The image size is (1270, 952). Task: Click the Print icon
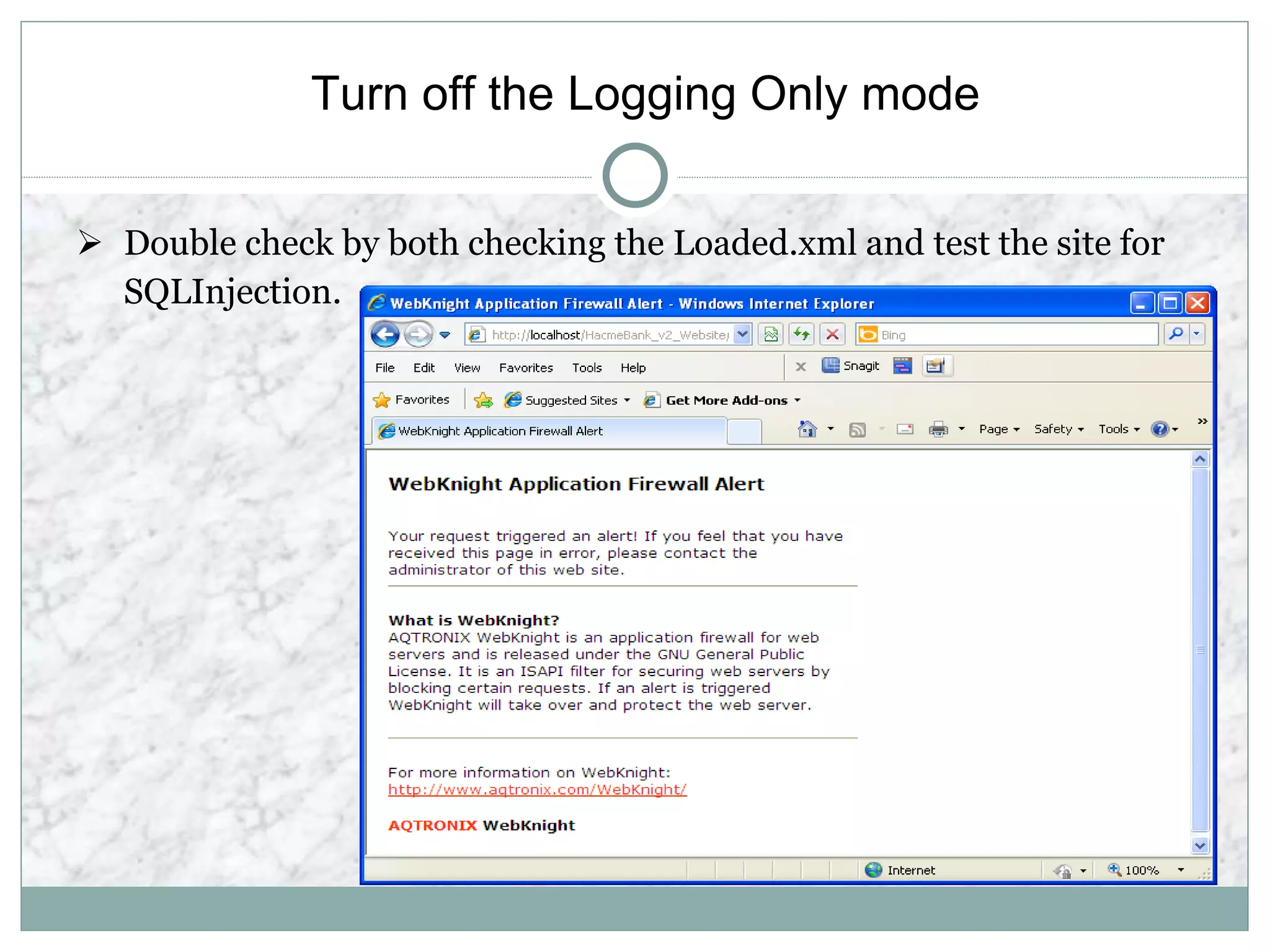(x=938, y=429)
